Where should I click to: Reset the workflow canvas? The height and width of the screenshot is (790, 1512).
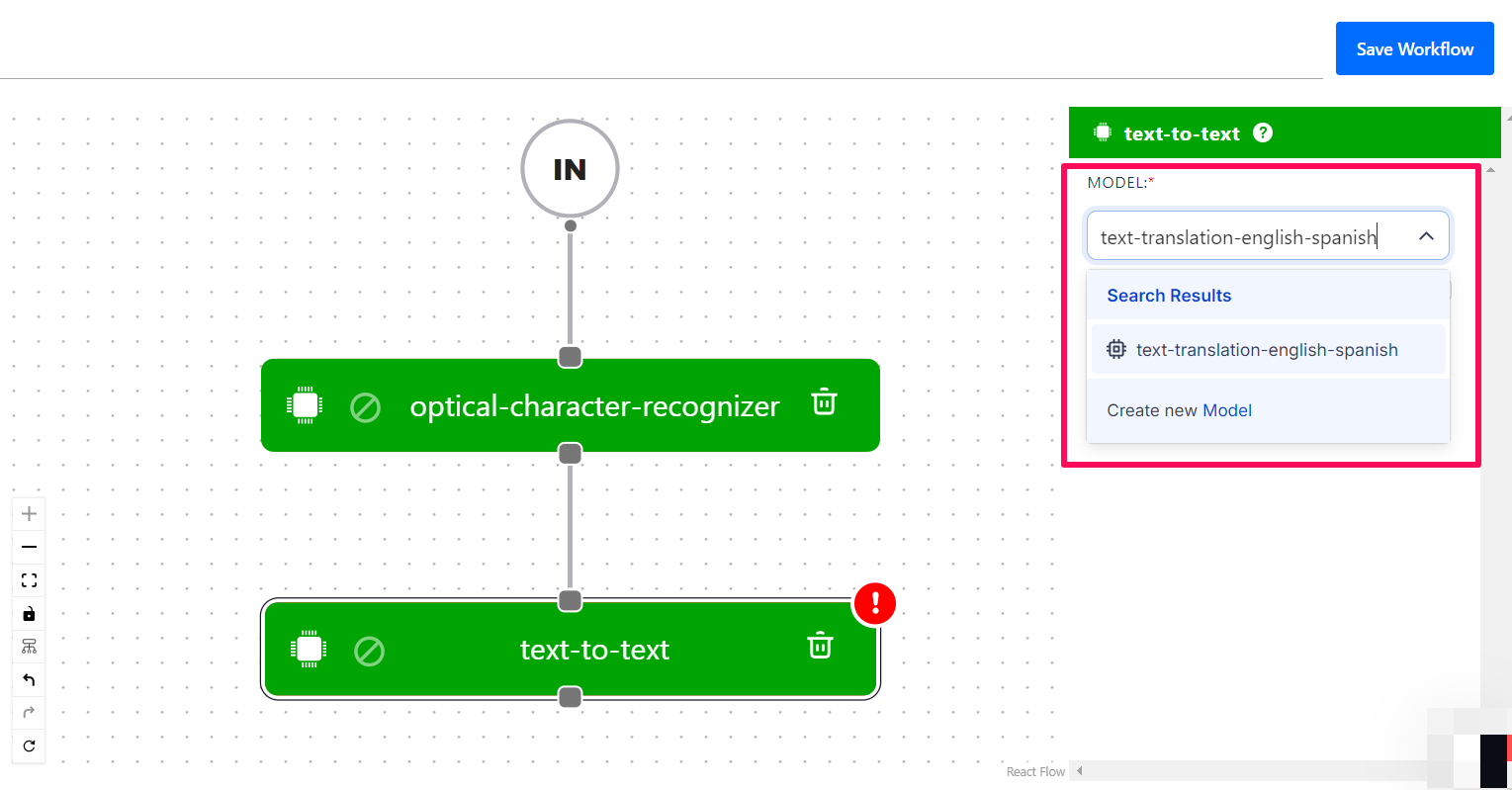tap(29, 746)
